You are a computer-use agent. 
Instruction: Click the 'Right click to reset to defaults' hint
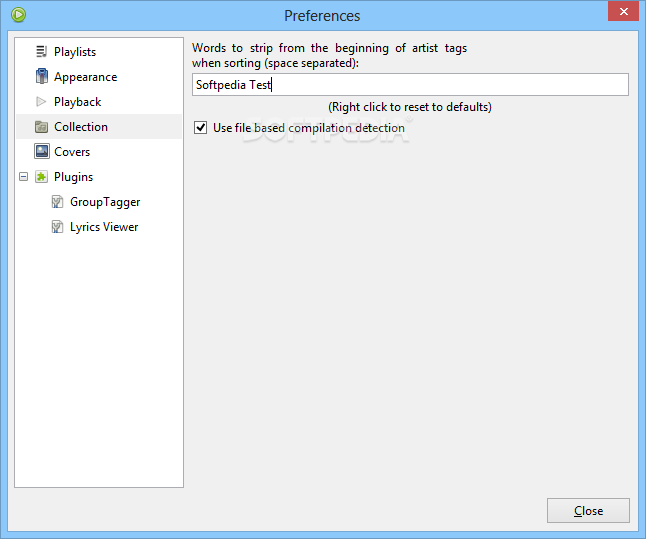[x=410, y=107]
